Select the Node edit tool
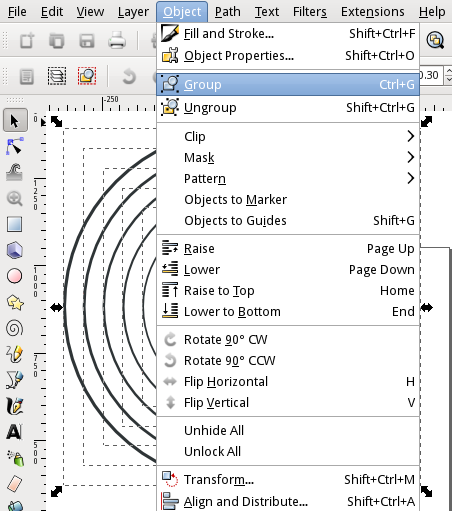 click(x=15, y=146)
